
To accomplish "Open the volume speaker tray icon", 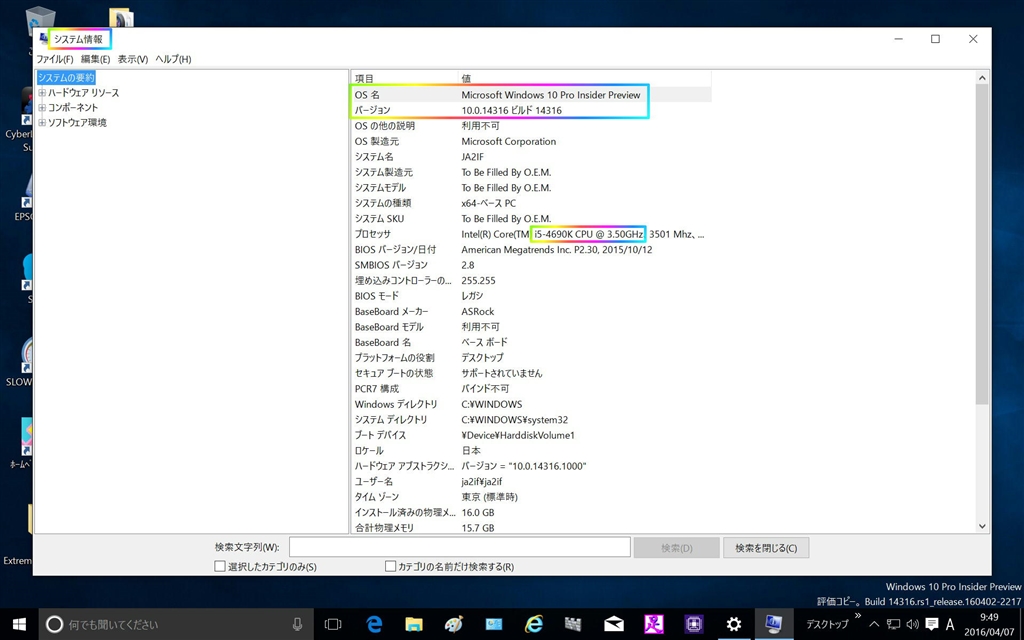I will click(912, 624).
